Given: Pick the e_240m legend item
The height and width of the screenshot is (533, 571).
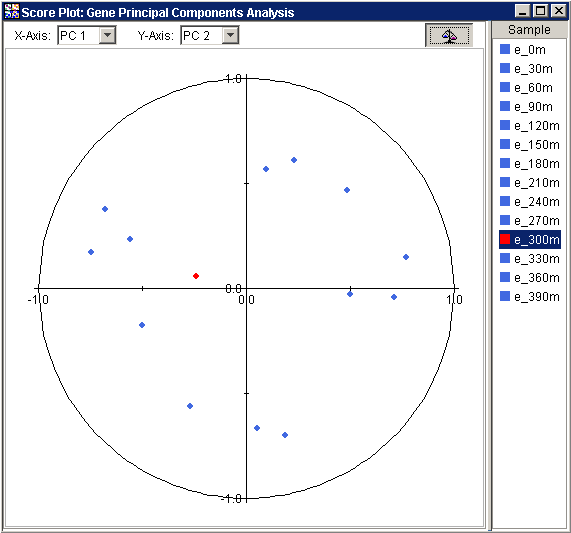Looking at the screenshot, I should (x=529, y=201).
